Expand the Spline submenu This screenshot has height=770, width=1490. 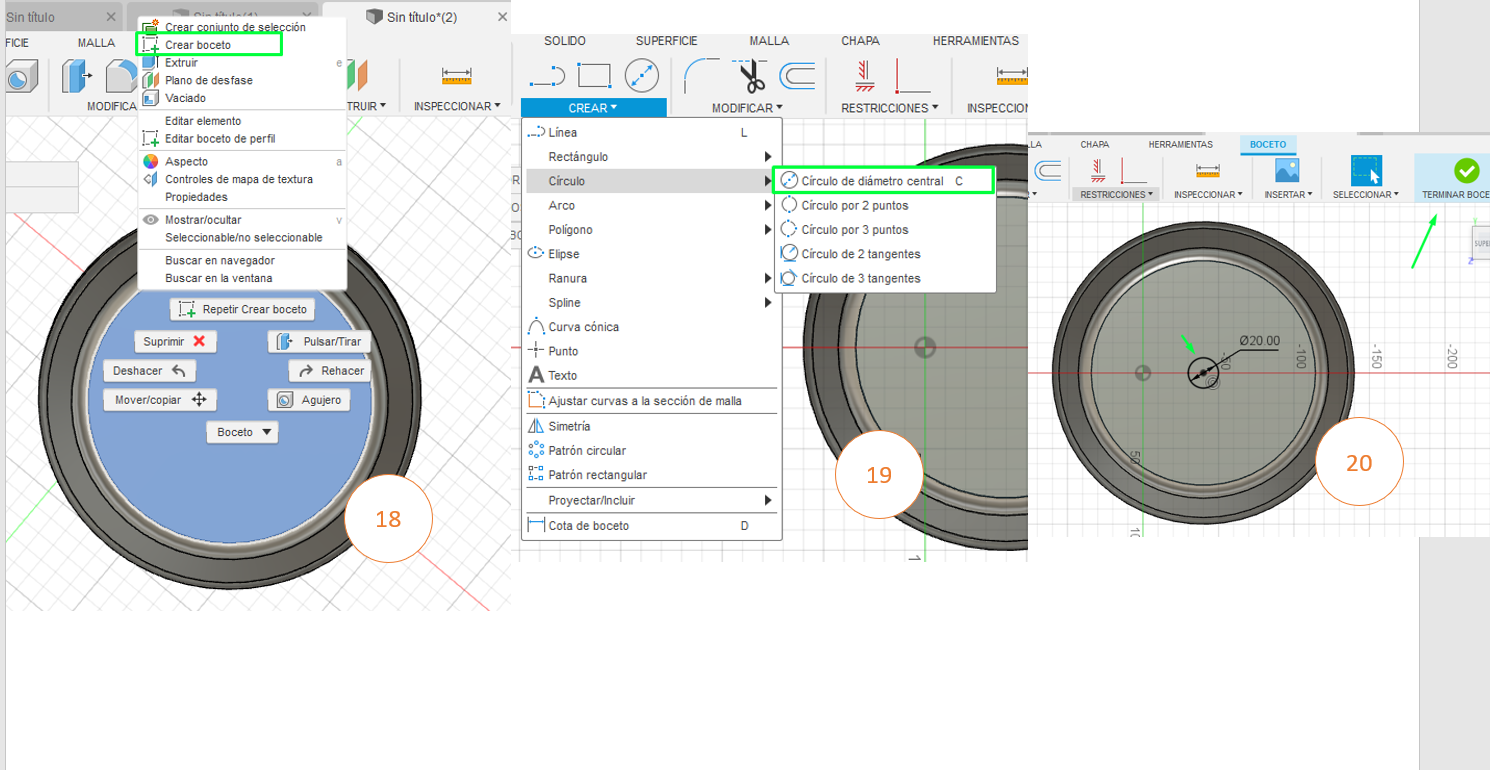[x=651, y=303]
